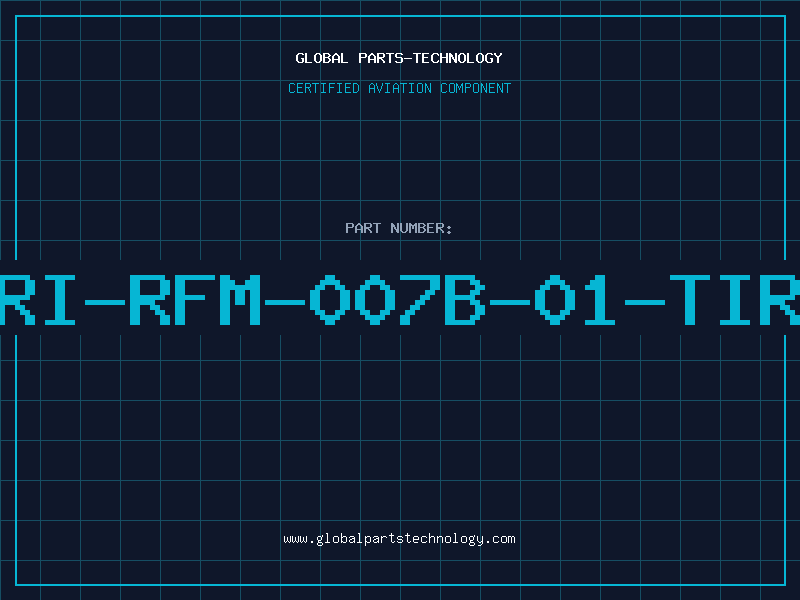The width and height of the screenshot is (800, 600).
Task: Open the www.globalpartstechnology.com link
Action: [x=399, y=539]
